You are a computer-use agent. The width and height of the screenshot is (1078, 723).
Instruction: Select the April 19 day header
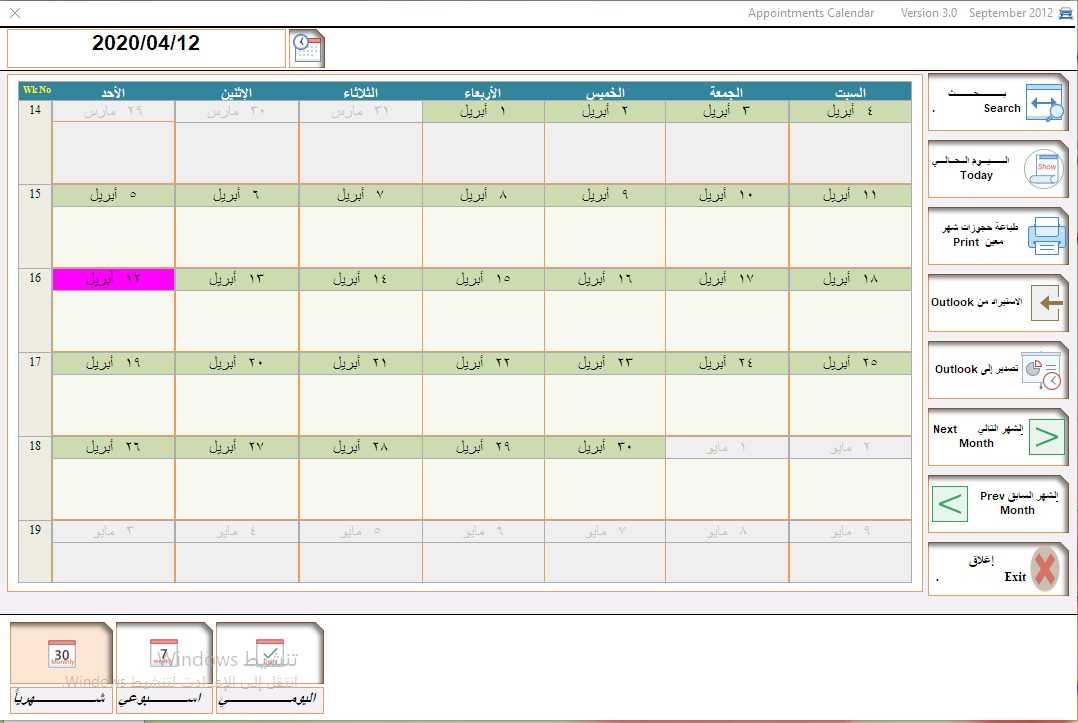(x=113, y=363)
